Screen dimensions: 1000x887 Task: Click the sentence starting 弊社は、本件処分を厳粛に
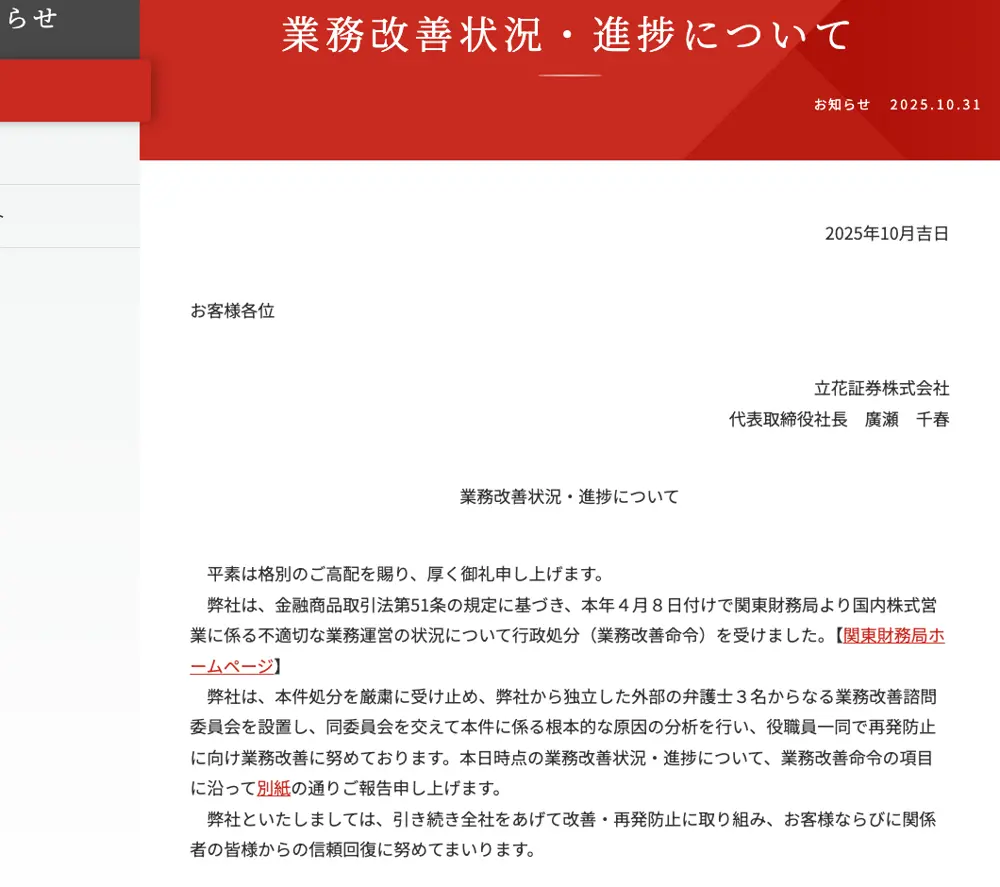tap(564, 743)
